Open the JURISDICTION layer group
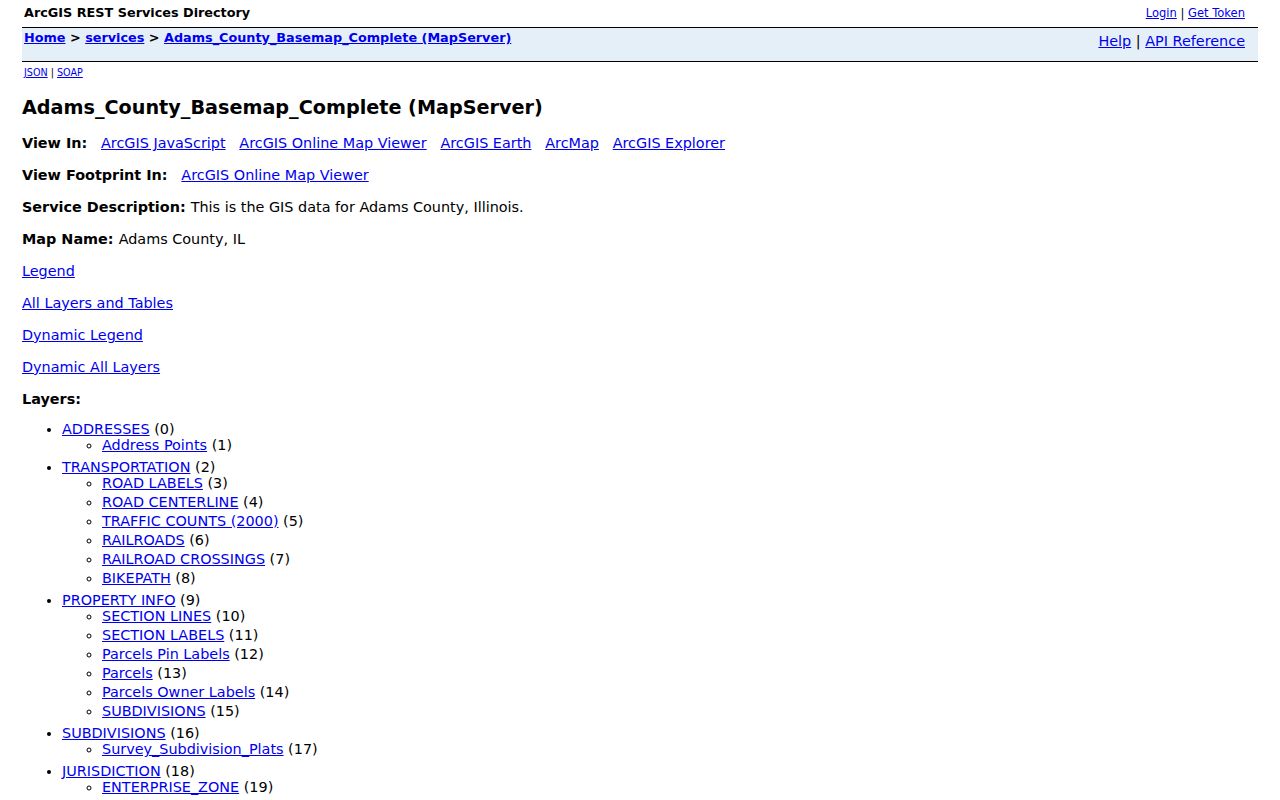The height and width of the screenshot is (800, 1280). click(111, 771)
